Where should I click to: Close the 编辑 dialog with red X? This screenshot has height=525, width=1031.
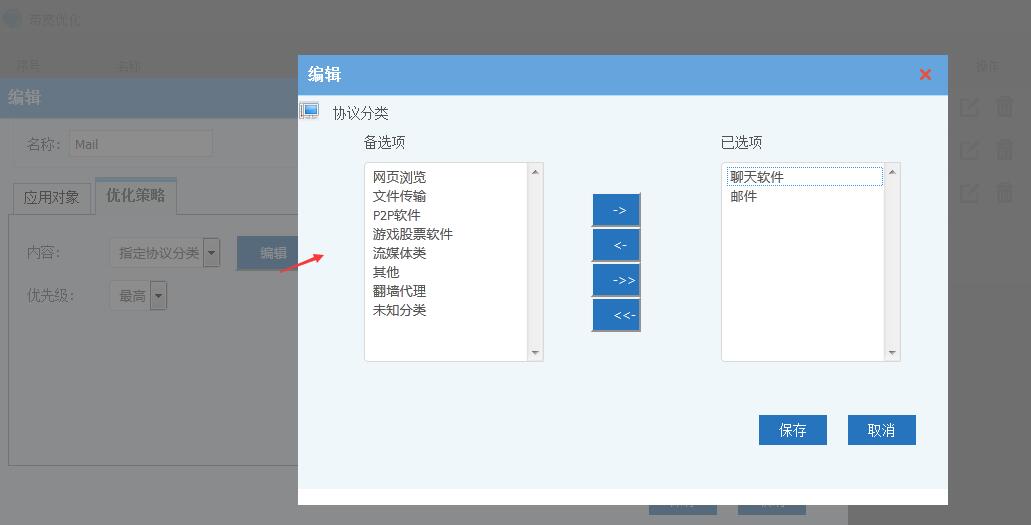click(925, 74)
